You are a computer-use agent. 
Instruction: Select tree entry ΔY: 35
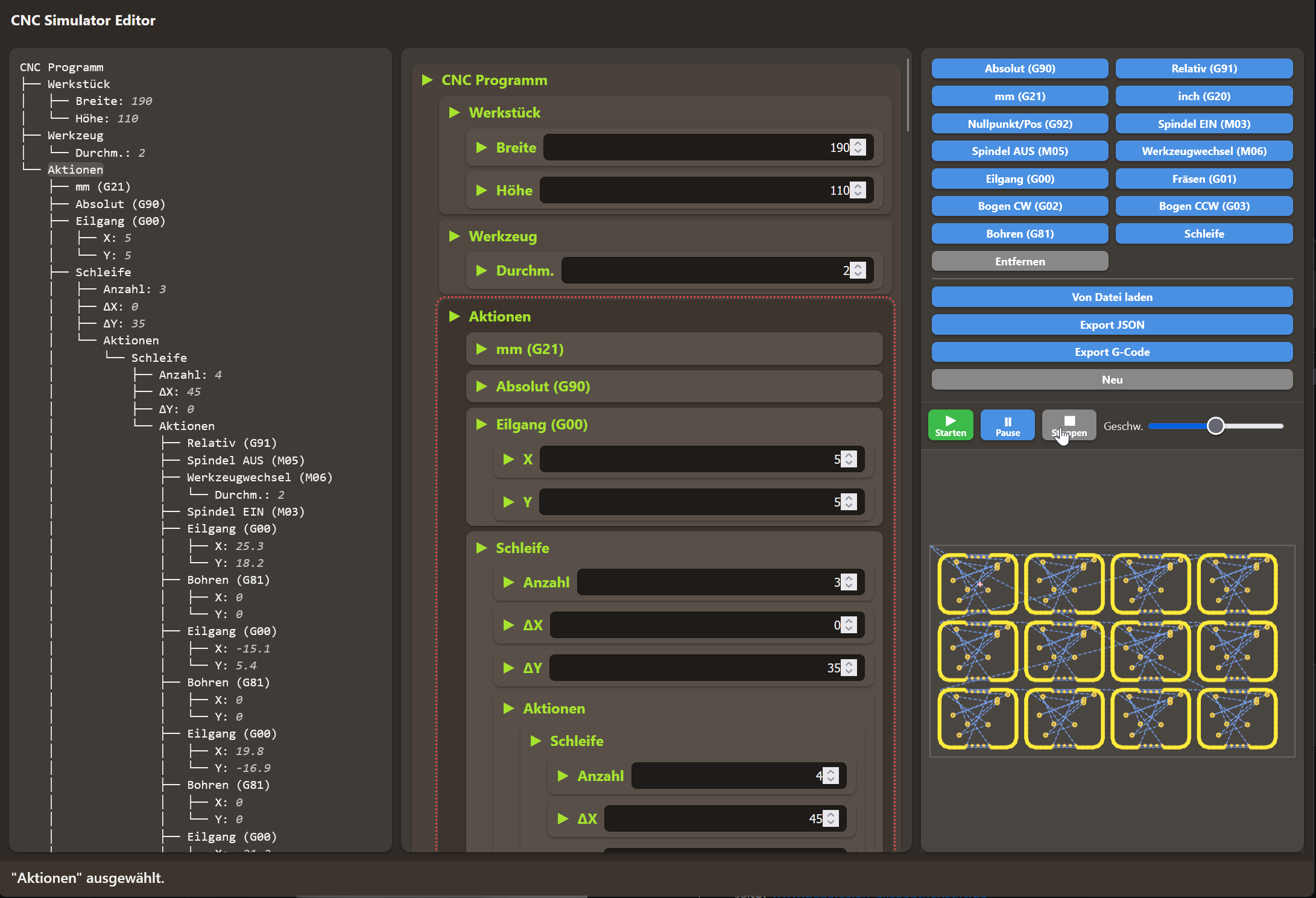124,323
